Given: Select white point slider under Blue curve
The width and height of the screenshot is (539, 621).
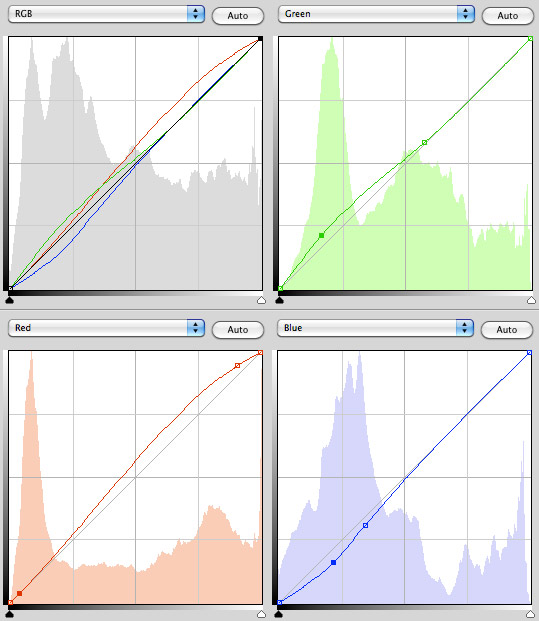Looking at the screenshot, I should 530,614.
